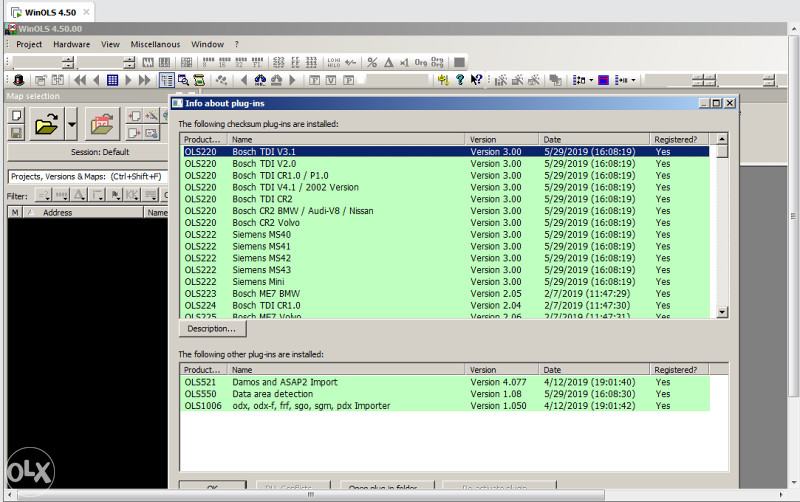Click the blue grid view icon
The image size is (800, 502).
coord(113,80)
